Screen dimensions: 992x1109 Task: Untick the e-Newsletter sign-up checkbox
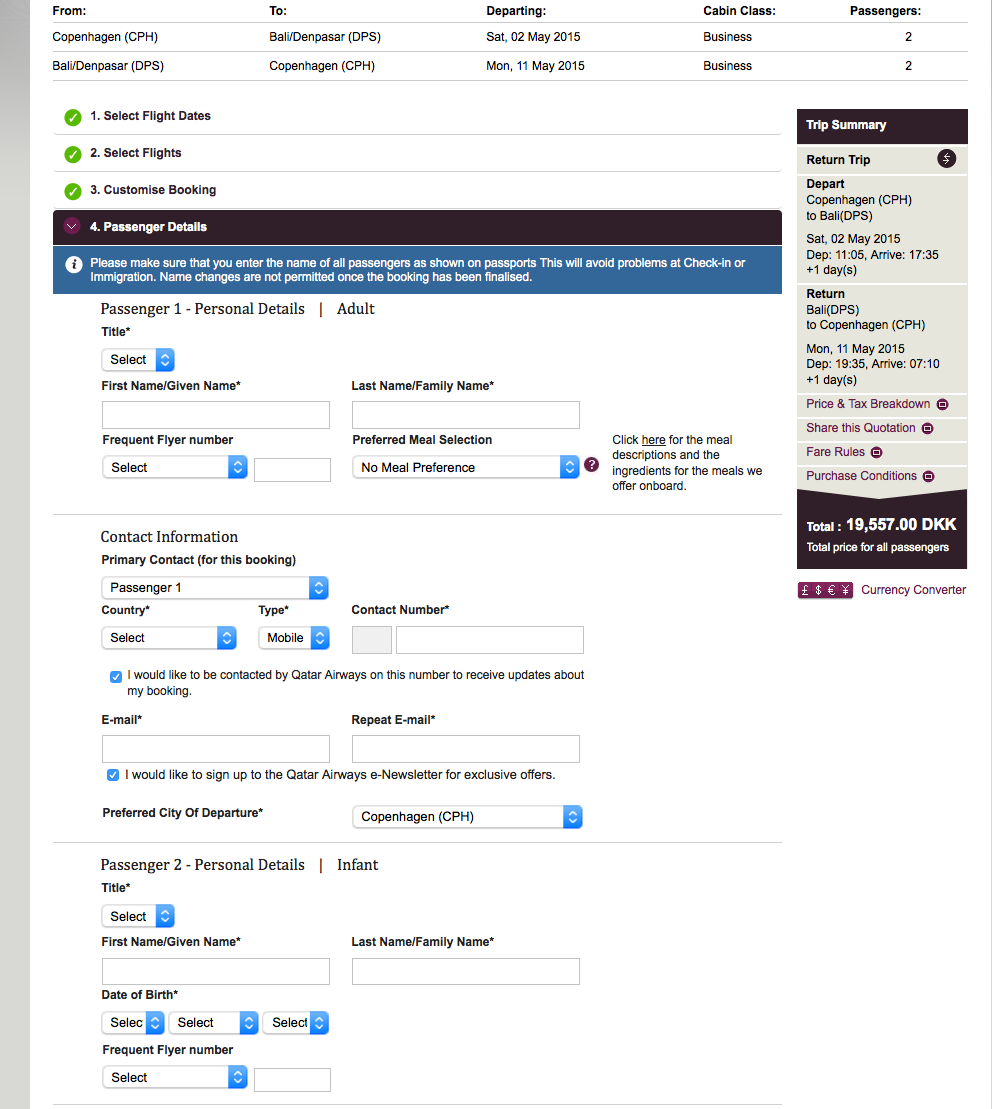pyautogui.click(x=112, y=775)
